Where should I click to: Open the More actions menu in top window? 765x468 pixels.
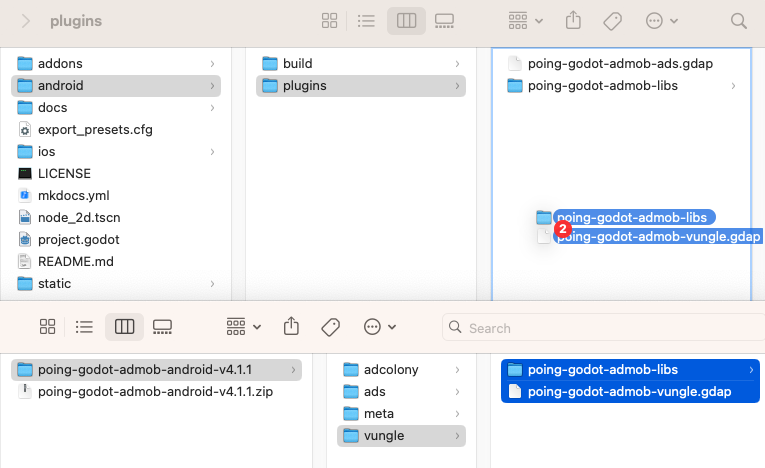(x=662, y=21)
